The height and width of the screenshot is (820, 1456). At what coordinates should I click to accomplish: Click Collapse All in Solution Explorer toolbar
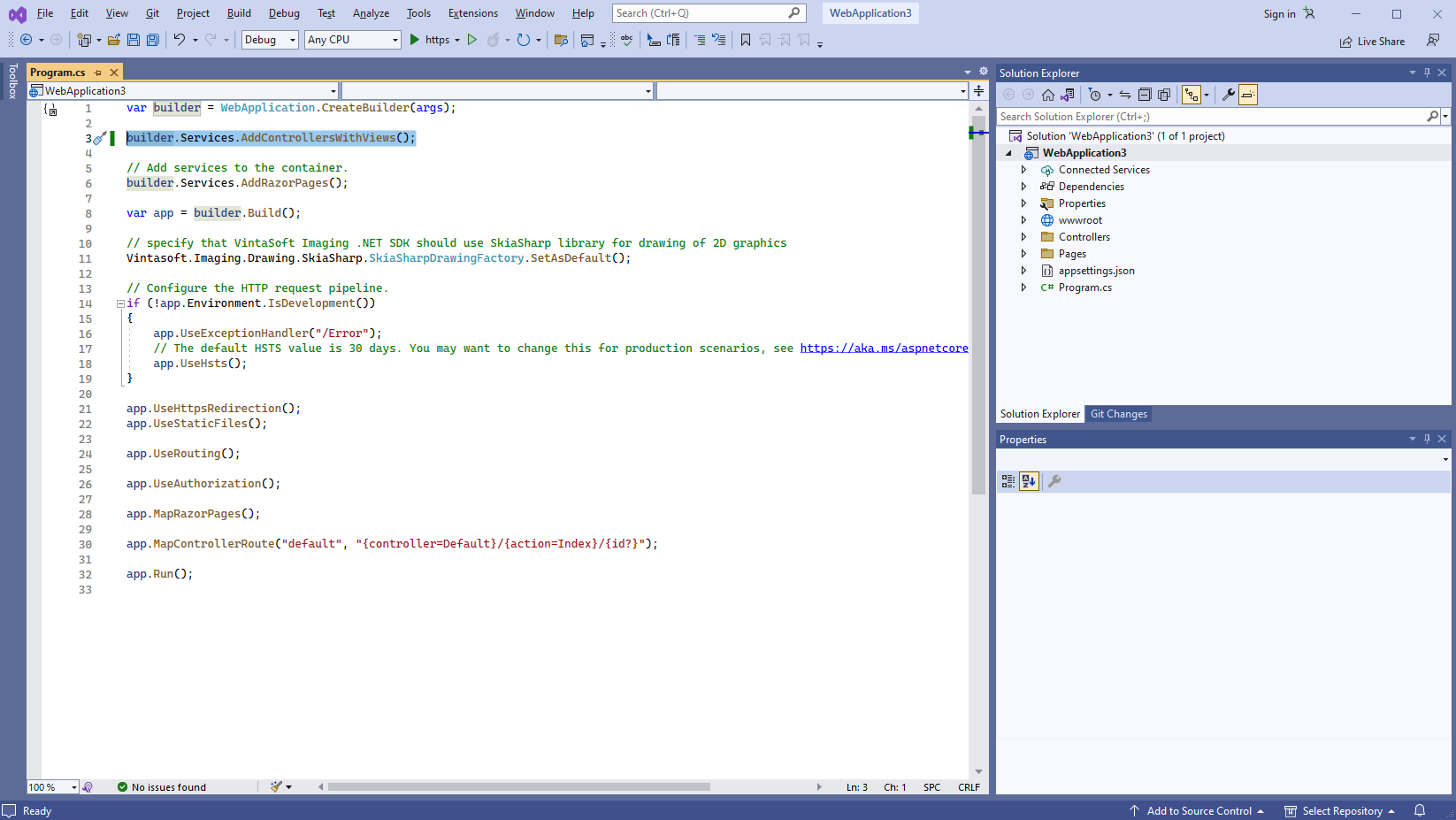[1145, 95]
